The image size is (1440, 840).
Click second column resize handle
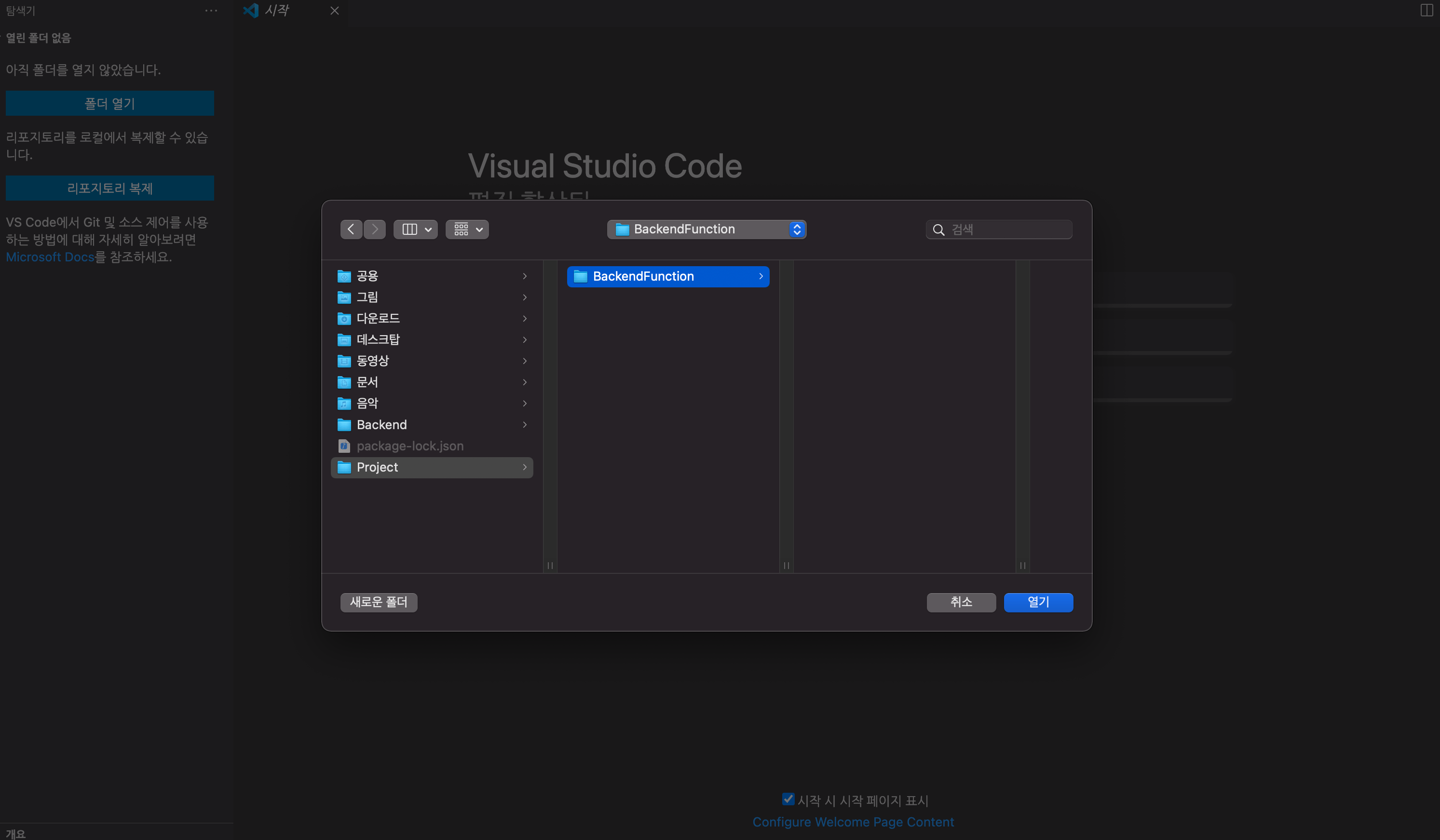786,566
